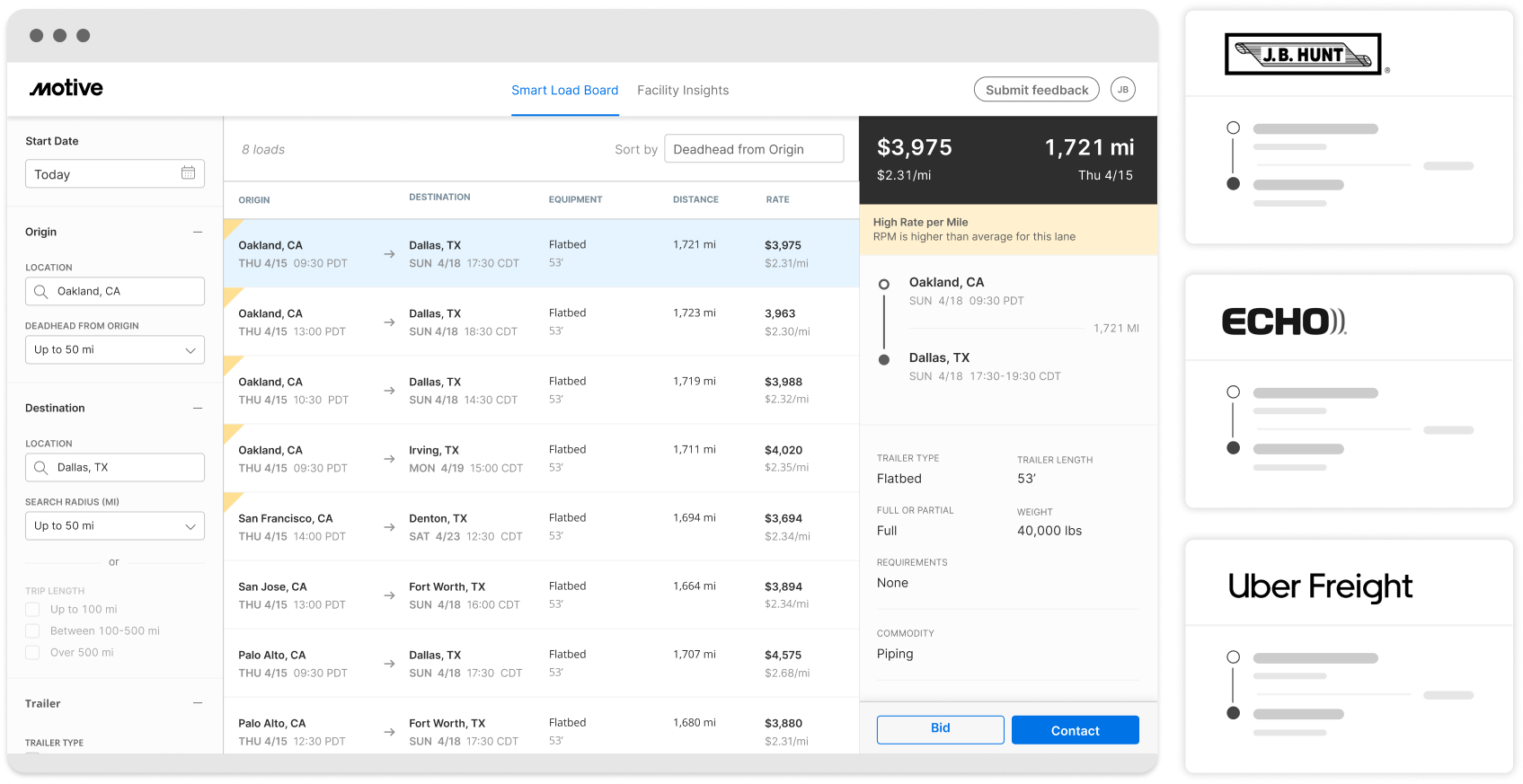Image resolution: width=1523 pixels, height=784 pixels.
Task: Open the Sort by Deadhead from Origin dropdown
Action: [754, 149]
